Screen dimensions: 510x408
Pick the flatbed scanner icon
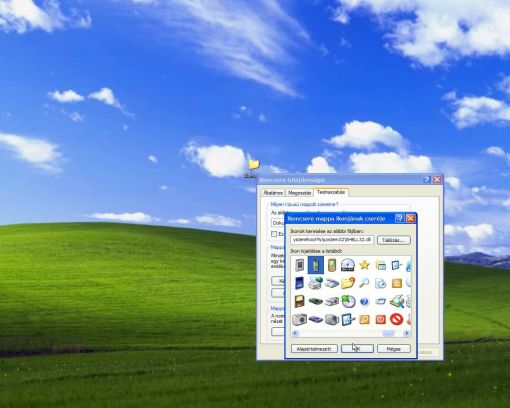[x=332, y=283]
